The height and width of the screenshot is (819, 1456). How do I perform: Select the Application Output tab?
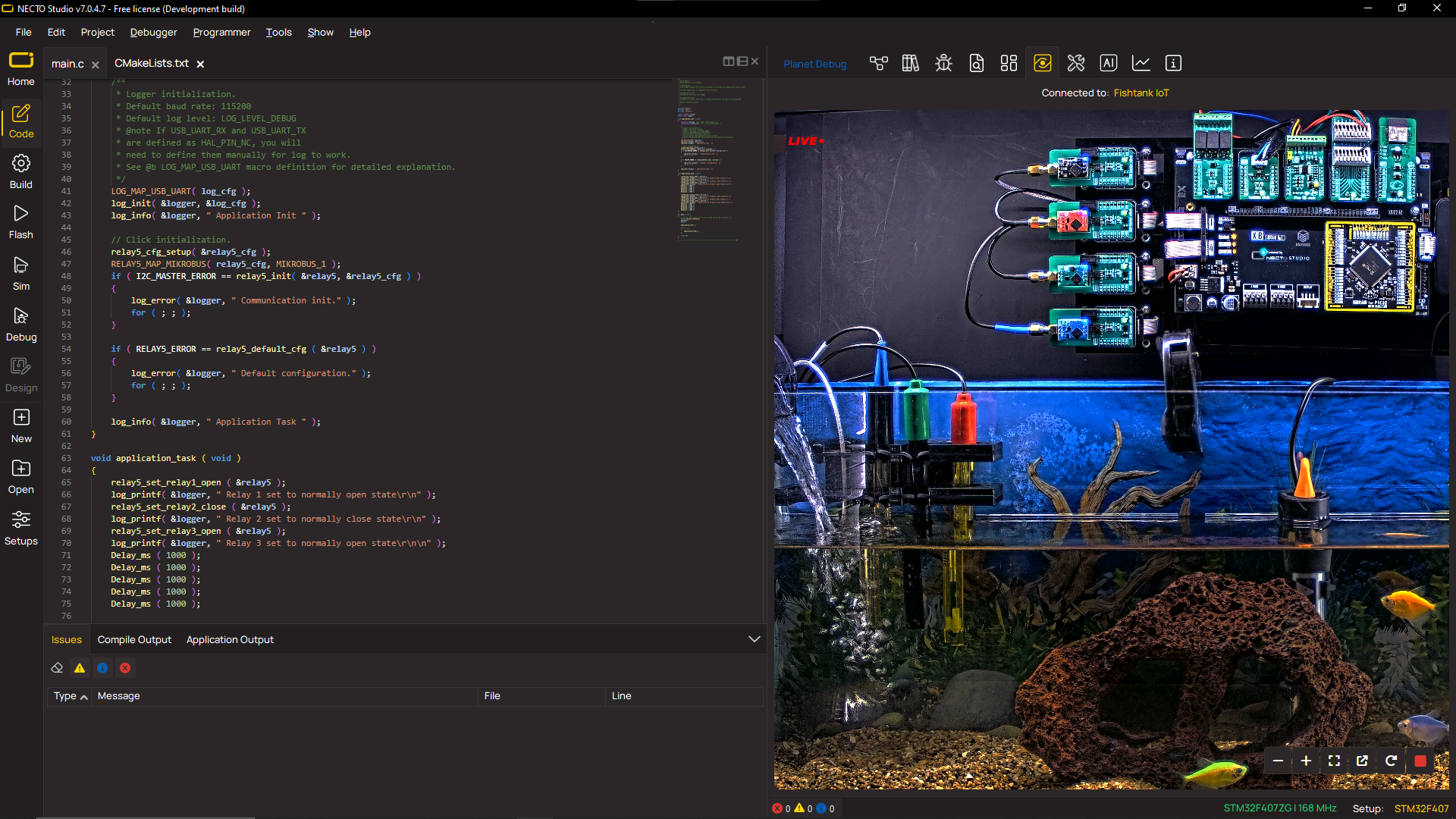tap(230, 640)
